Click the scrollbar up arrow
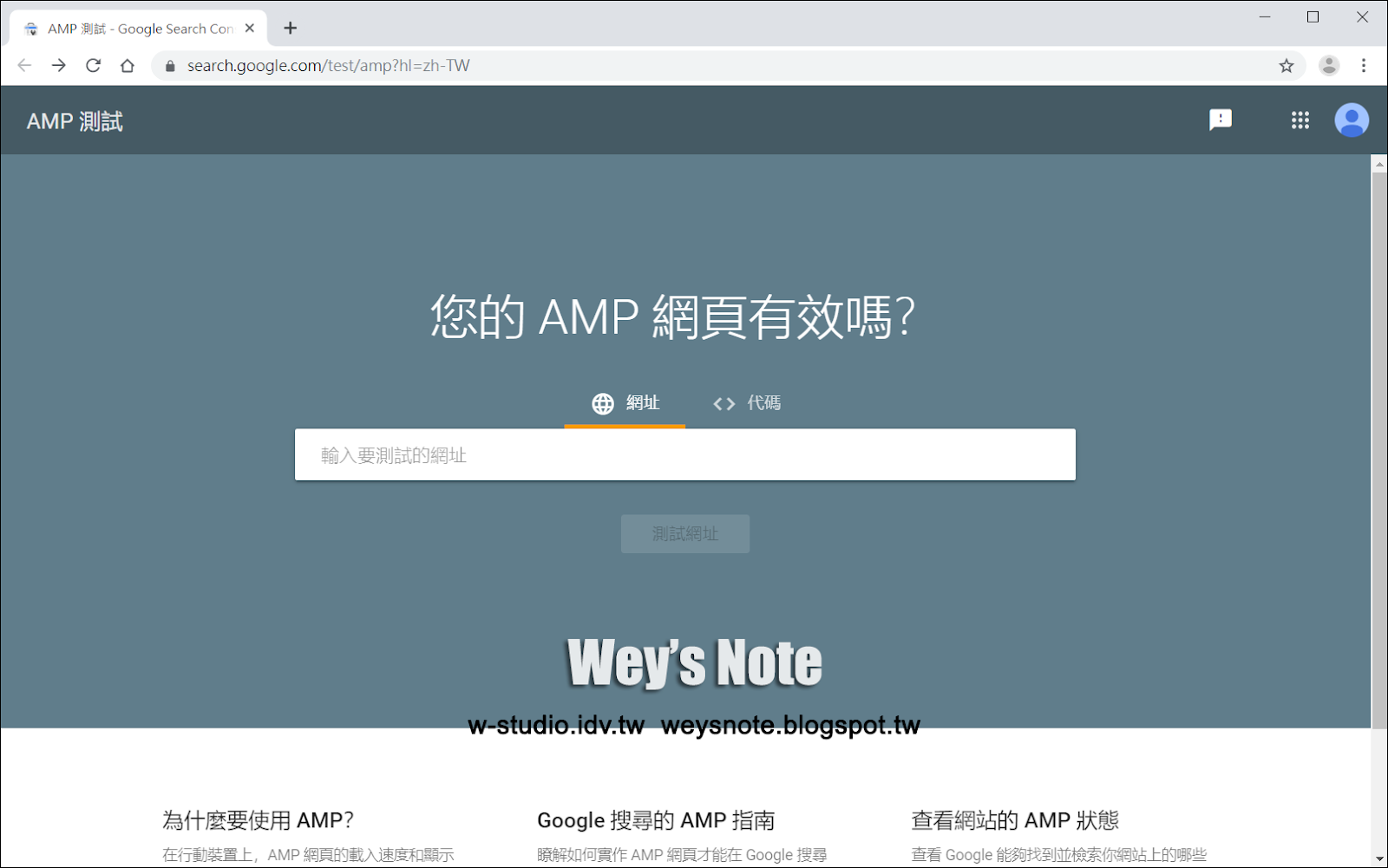 pyautogui.click(x=1379, y=163)
